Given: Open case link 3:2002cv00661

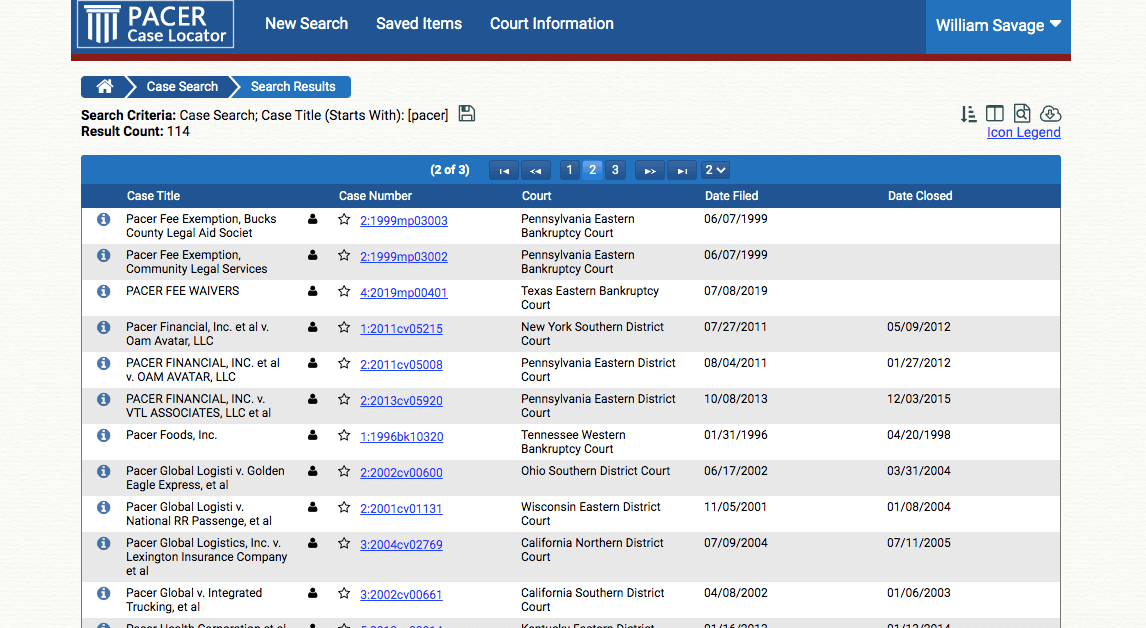Looking at the screenshot, I should (401, 594).
